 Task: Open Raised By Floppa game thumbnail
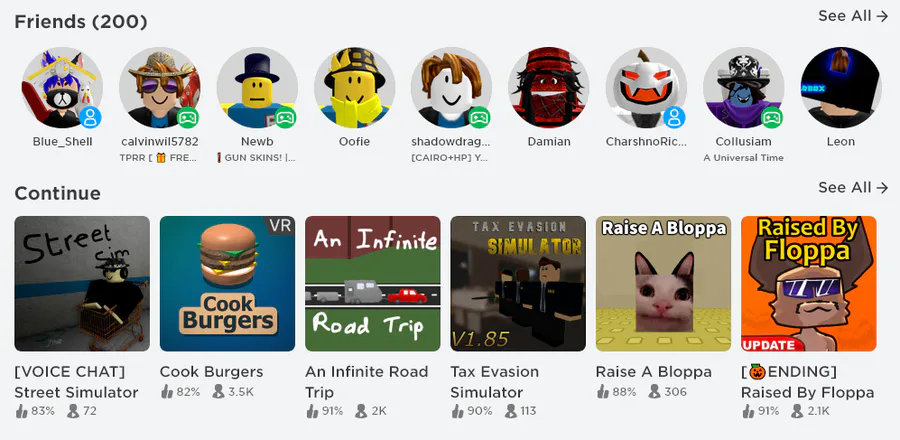point(809,283)
